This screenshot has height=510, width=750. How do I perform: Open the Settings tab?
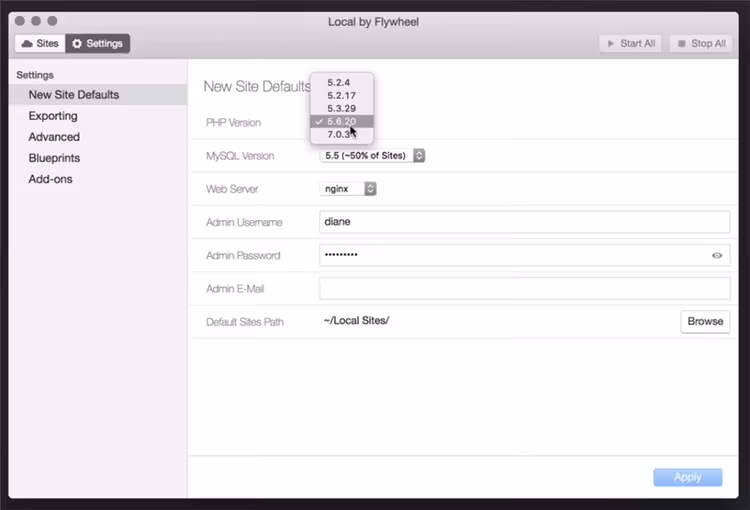pos(98,44)
